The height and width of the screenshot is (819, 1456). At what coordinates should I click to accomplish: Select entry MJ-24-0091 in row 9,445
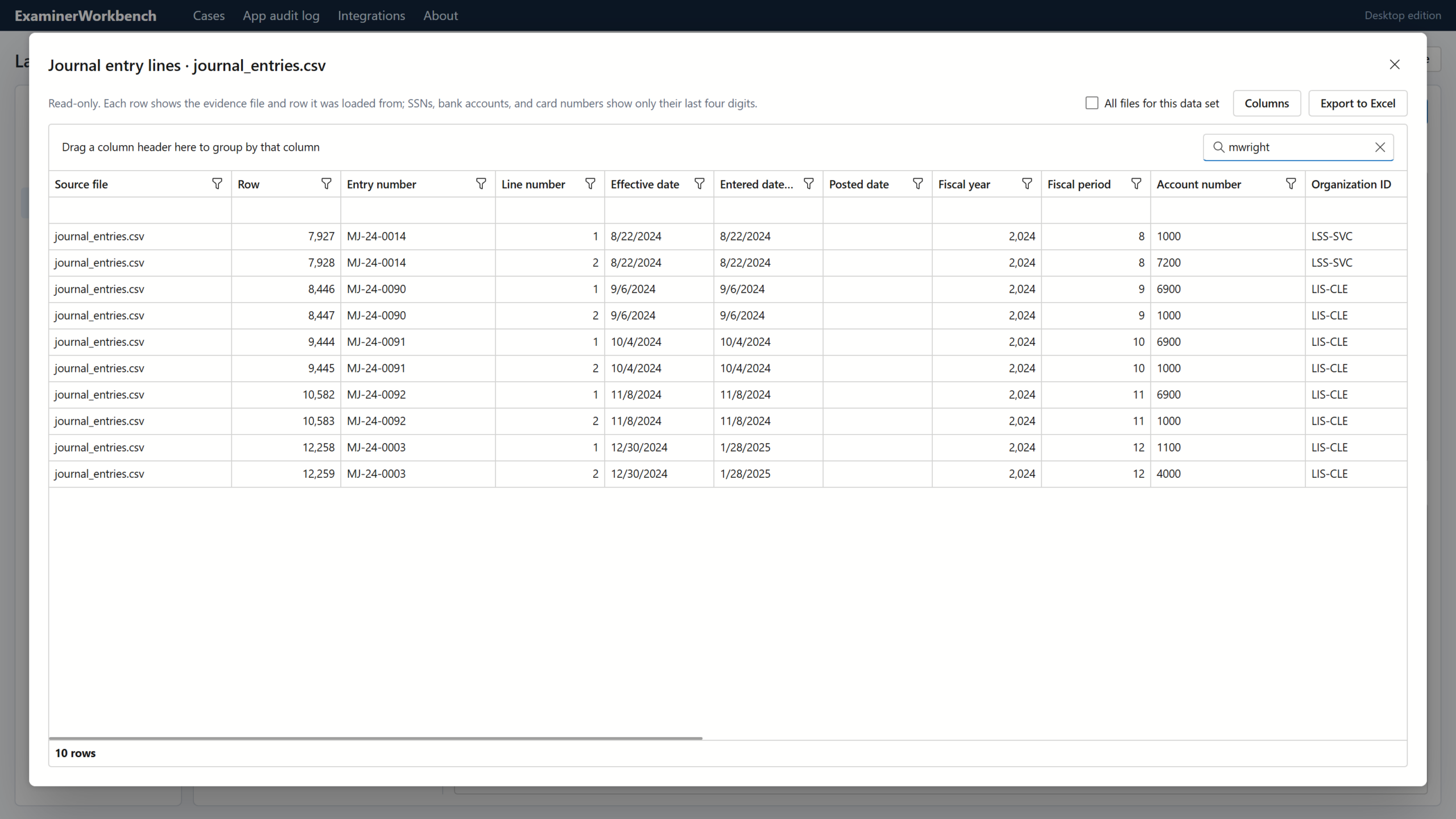pyautogui.click(x=418, y=369)
